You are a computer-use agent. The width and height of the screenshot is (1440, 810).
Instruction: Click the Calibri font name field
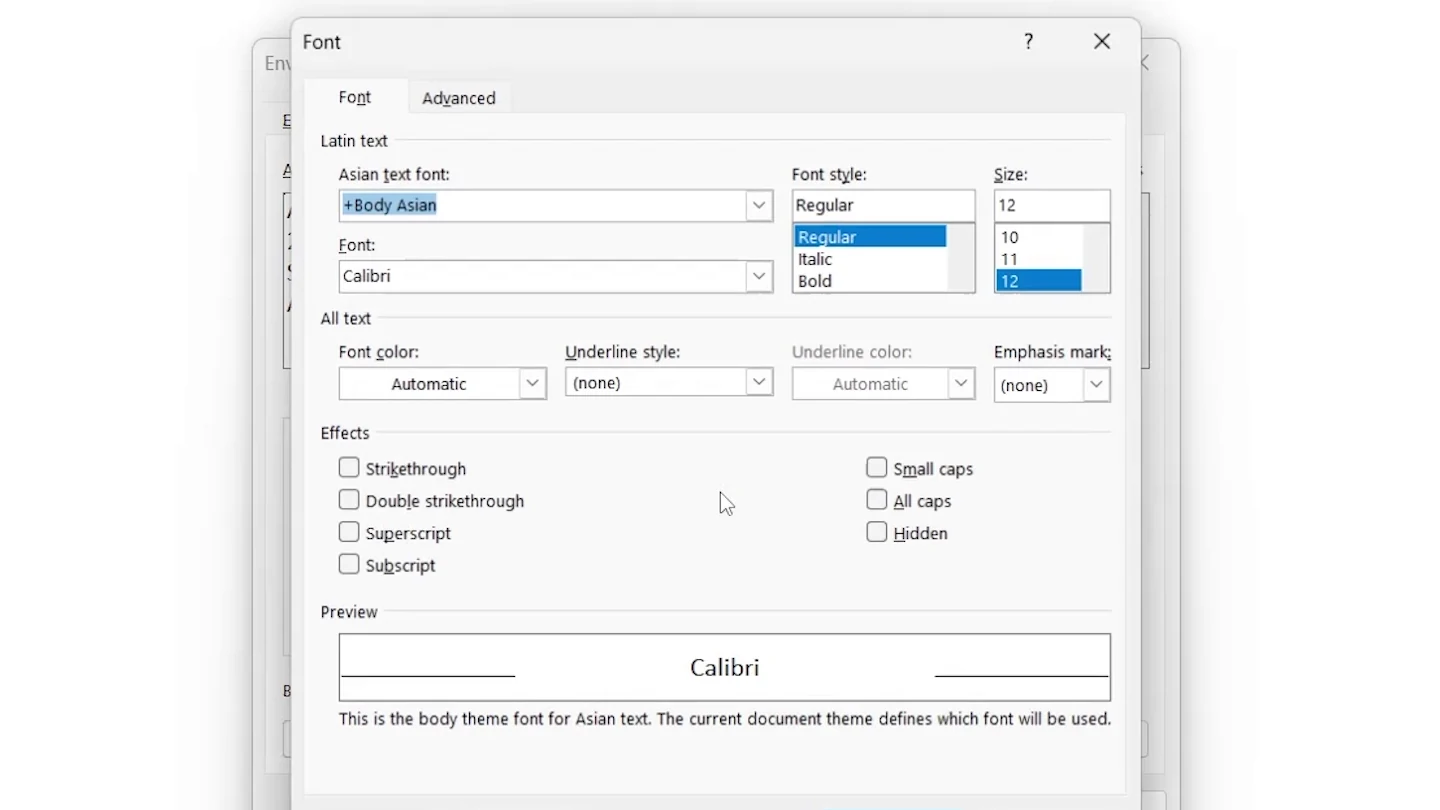pyautogui.click(x=543, y=277)
